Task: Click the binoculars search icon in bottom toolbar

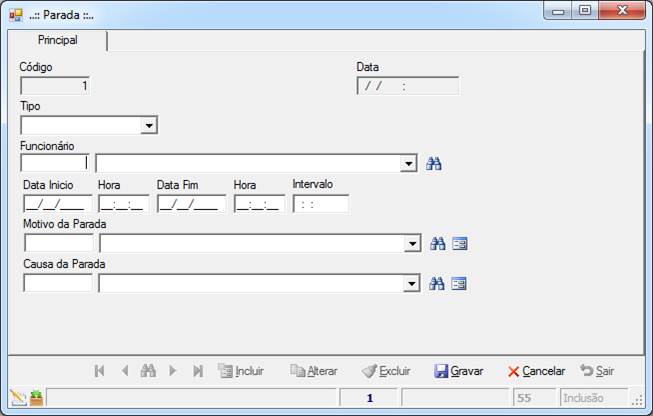Action: (x=148, y=371)
